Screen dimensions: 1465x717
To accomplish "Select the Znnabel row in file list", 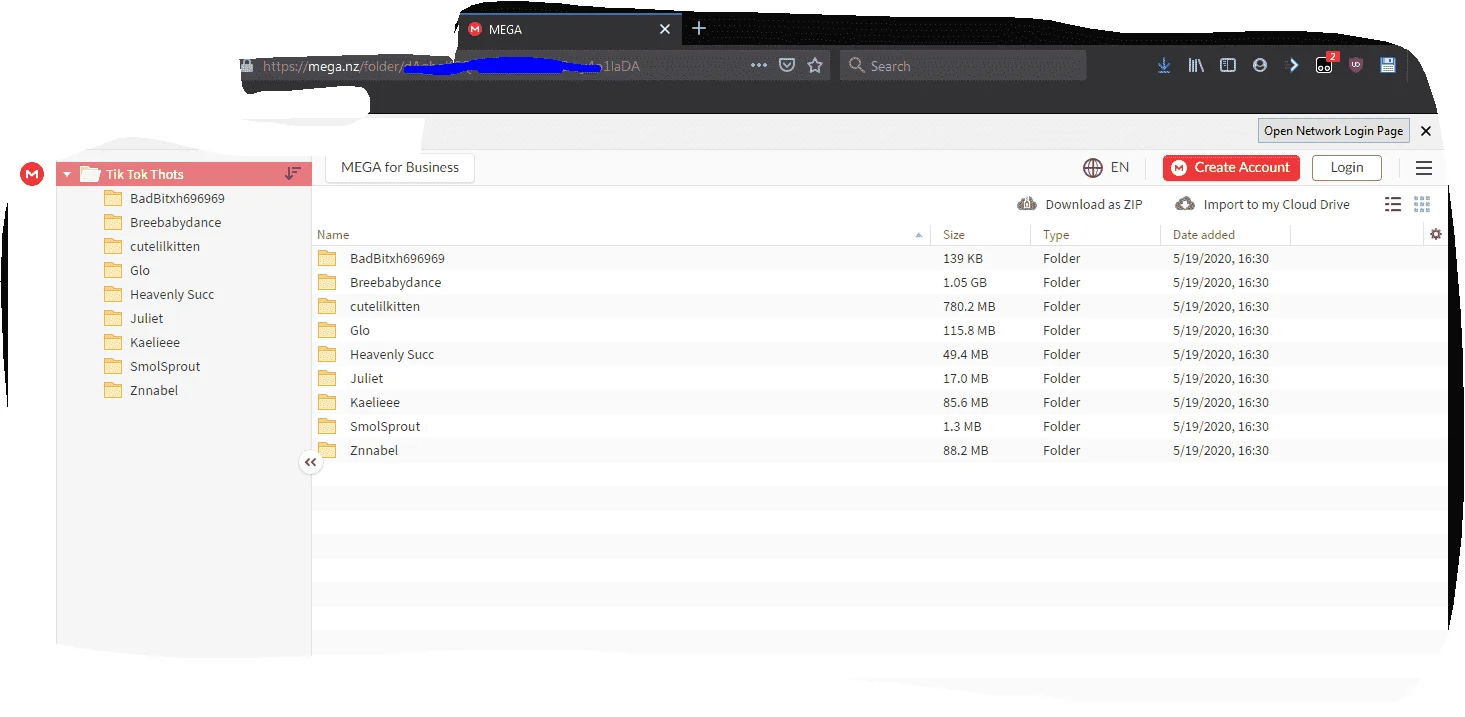I will tap(878, 450).
